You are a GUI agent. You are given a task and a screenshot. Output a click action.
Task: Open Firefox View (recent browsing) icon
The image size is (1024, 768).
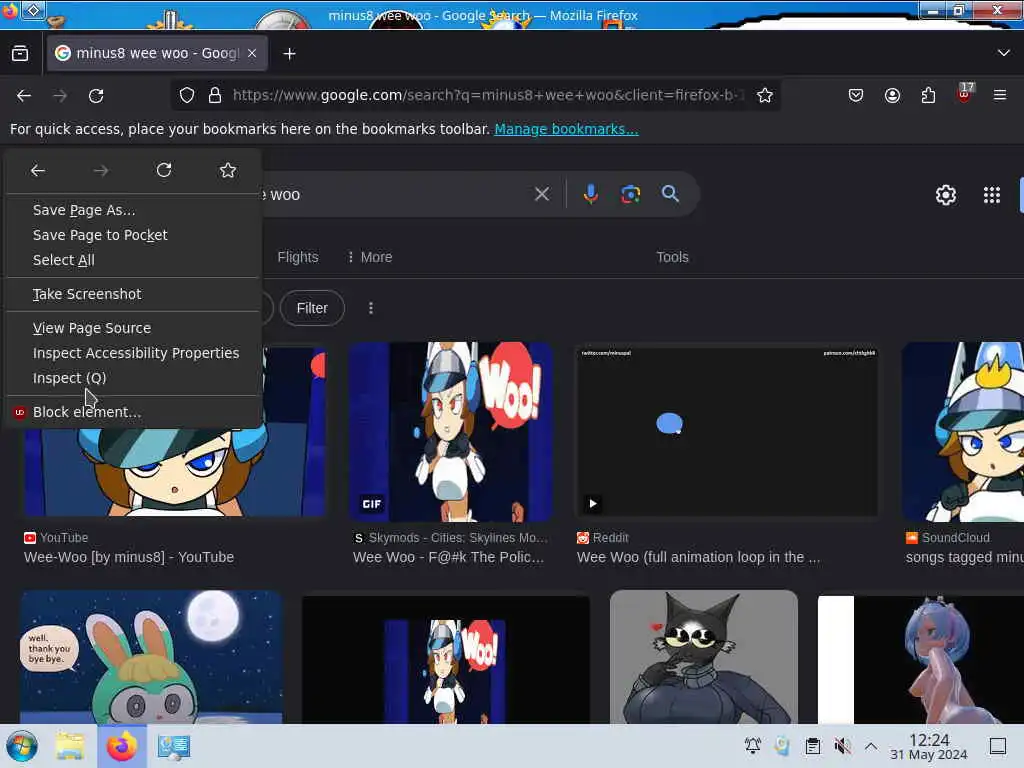click(x=20, y=54)
